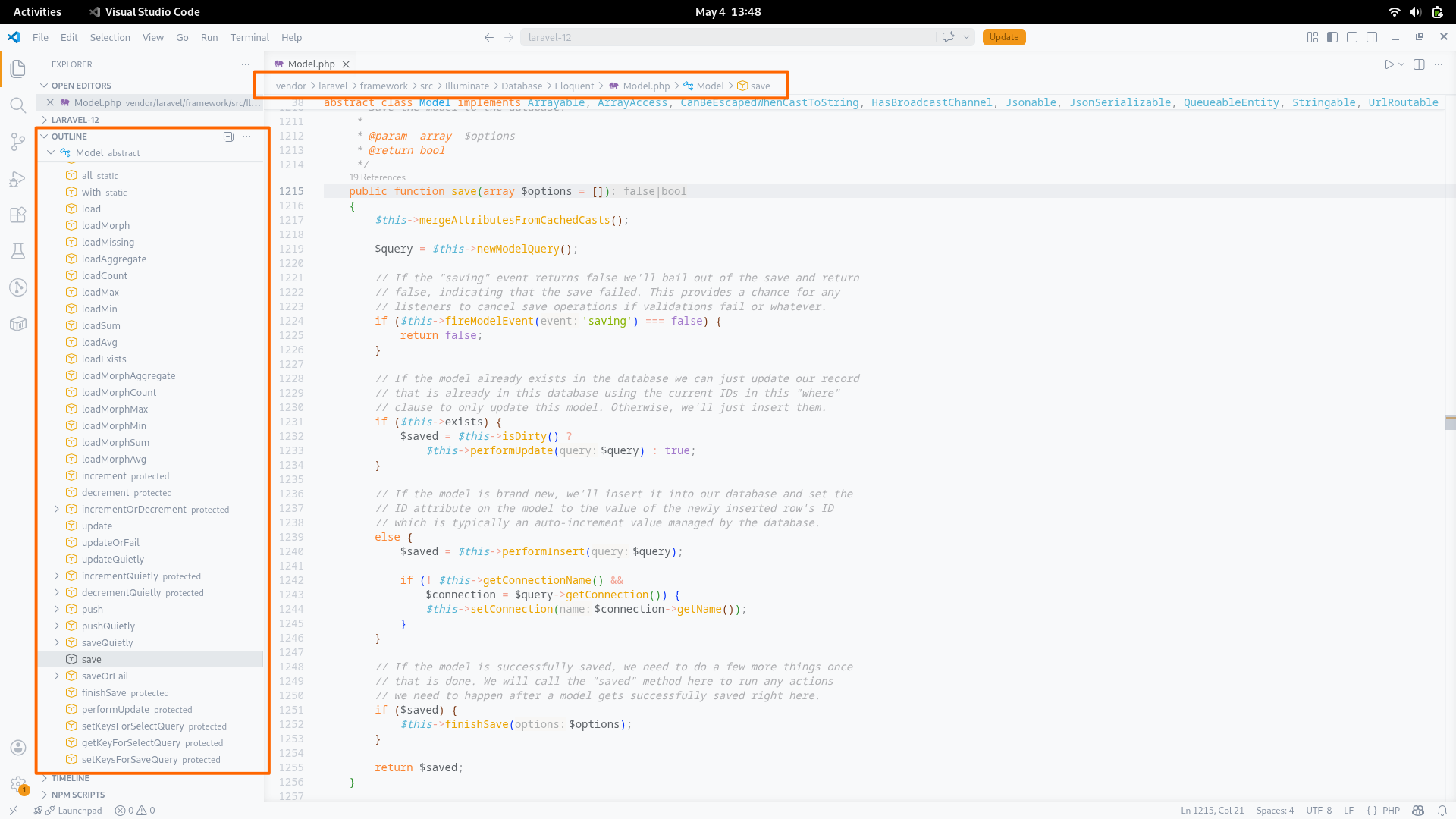Open the Terminal menu
Image resolution: width=1456 pixels, height=819 pixels.
click(249, 37)
